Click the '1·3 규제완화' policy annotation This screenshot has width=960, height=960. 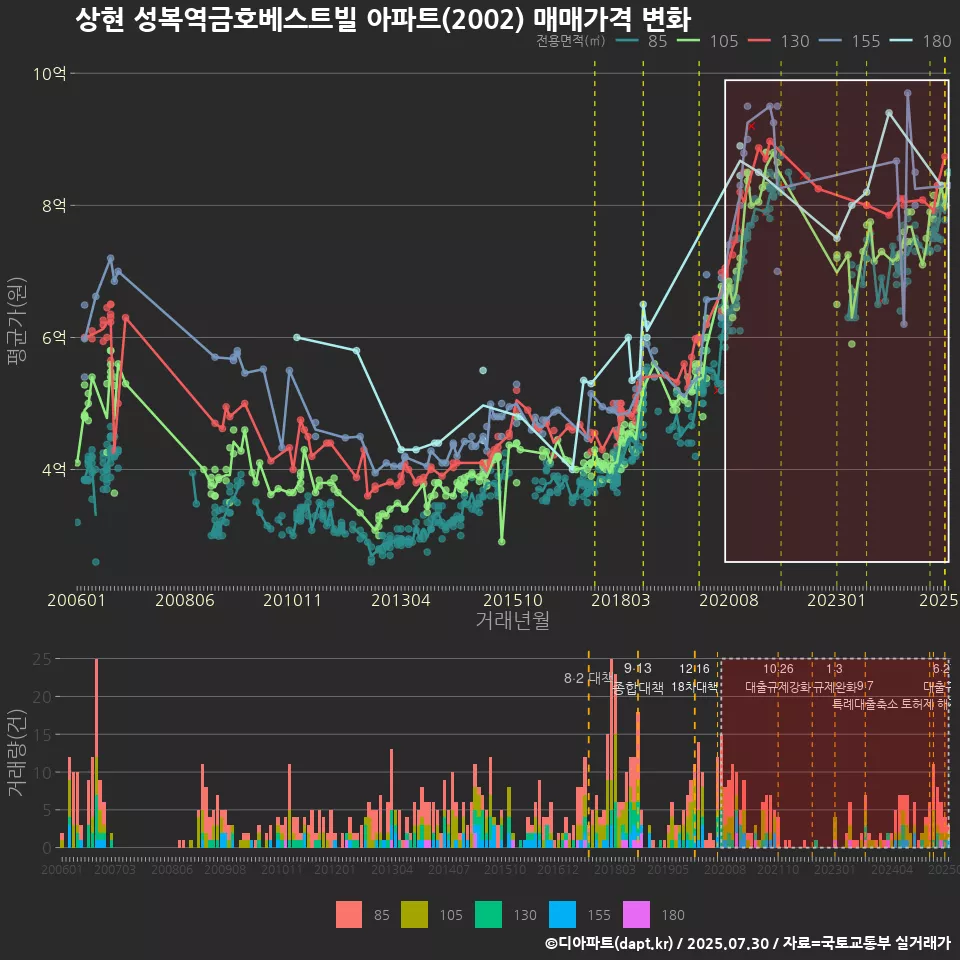click(834, 678)
